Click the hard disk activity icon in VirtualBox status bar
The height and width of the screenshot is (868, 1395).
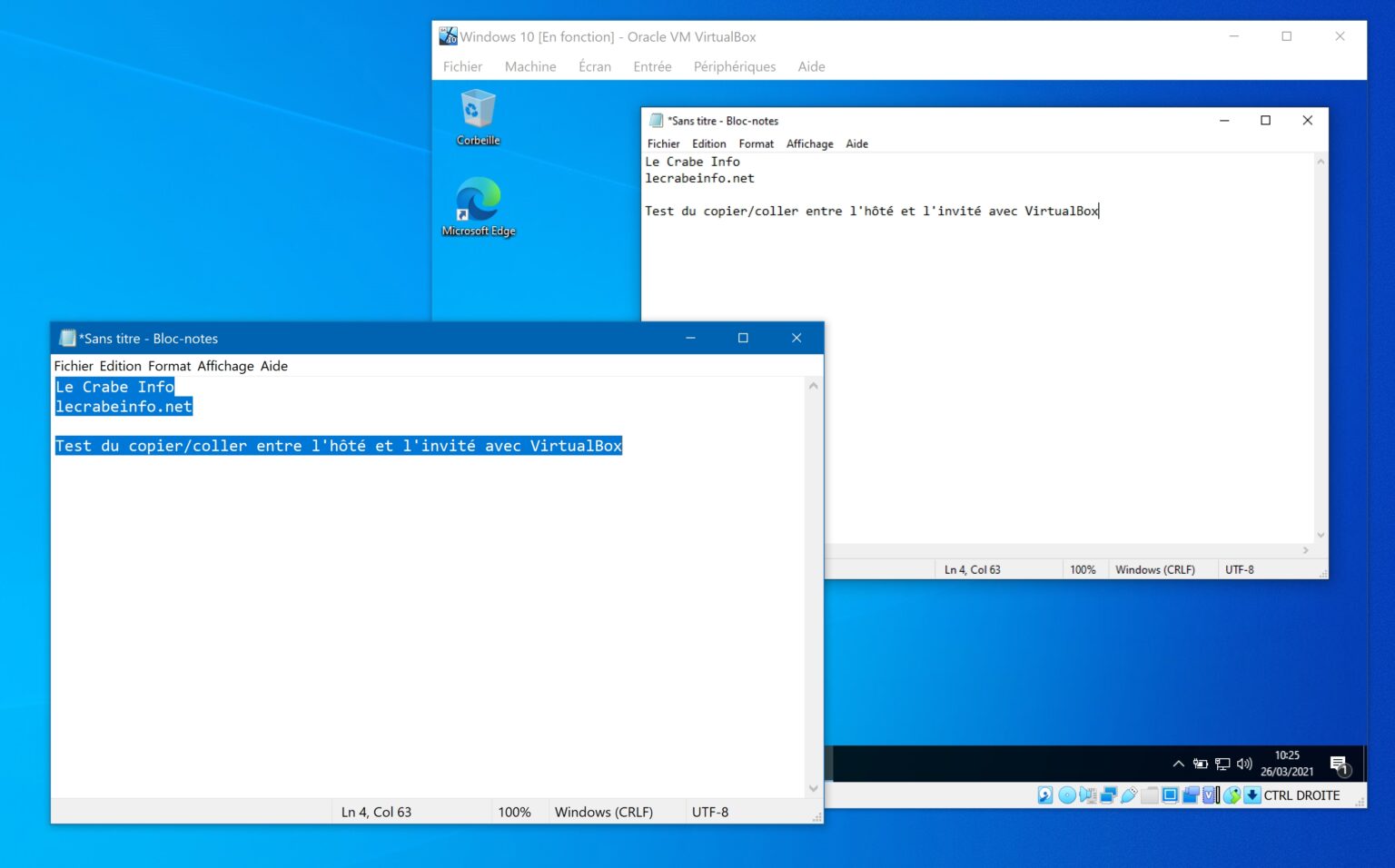click(1044, 794)
